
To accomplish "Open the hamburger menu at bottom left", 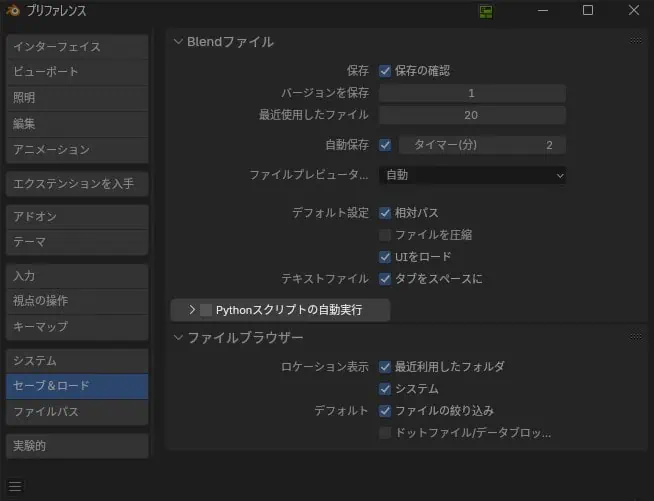I will [x=15, y=486].
